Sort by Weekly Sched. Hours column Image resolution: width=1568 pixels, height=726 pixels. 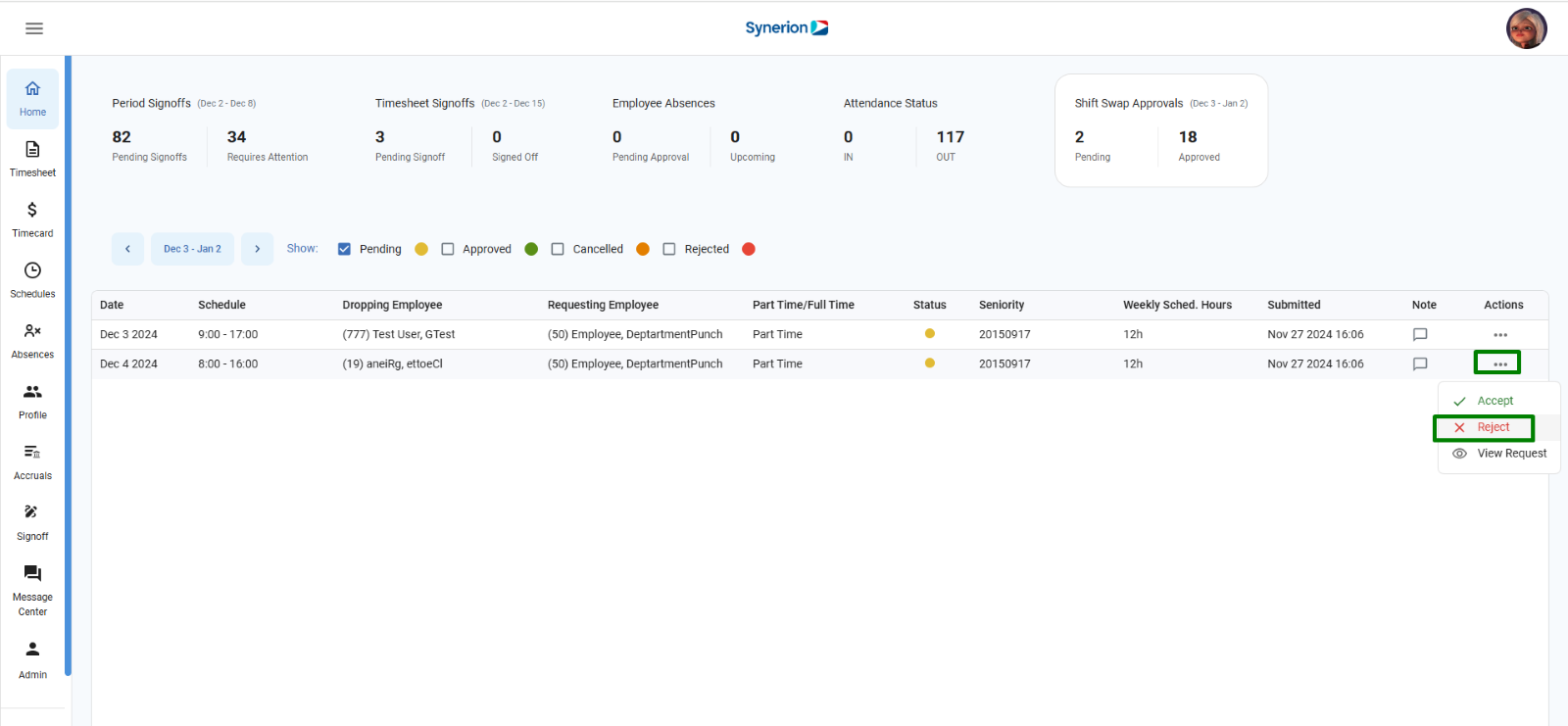[1177, 305]
